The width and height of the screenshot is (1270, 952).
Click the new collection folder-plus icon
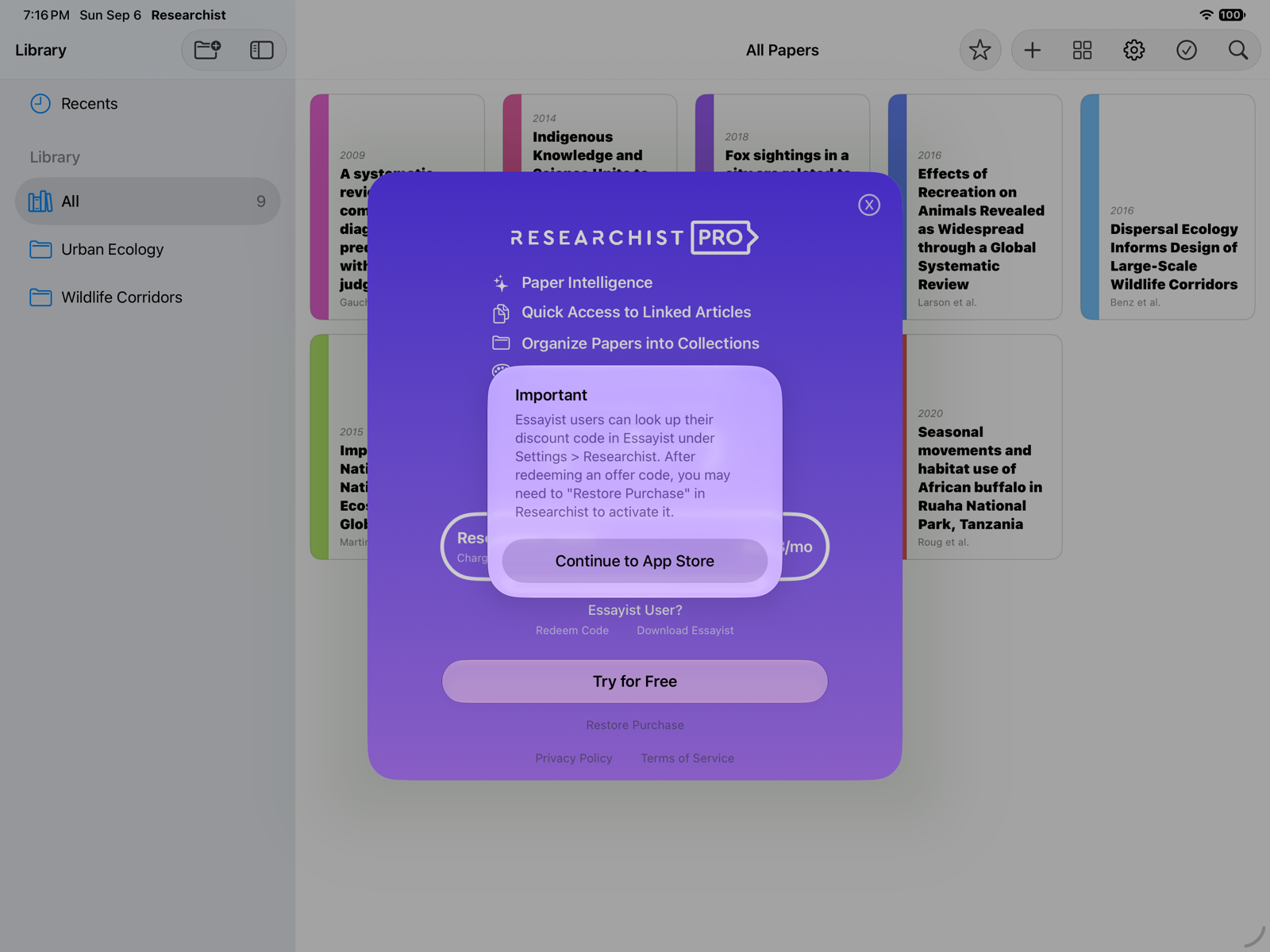[x=208, y=50]
